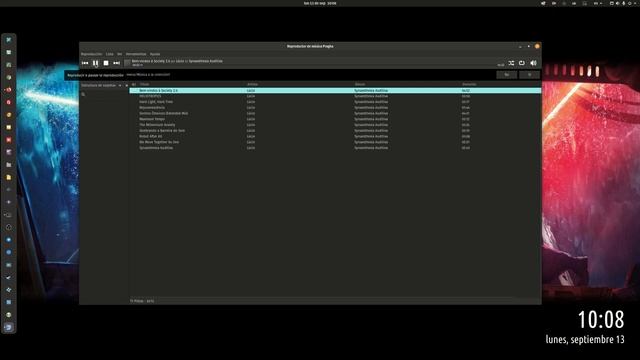The width and height of the screenshot is (640, 360).
Task: Click the track time label beside shuffle icon
Action: (x=501, y=65)
